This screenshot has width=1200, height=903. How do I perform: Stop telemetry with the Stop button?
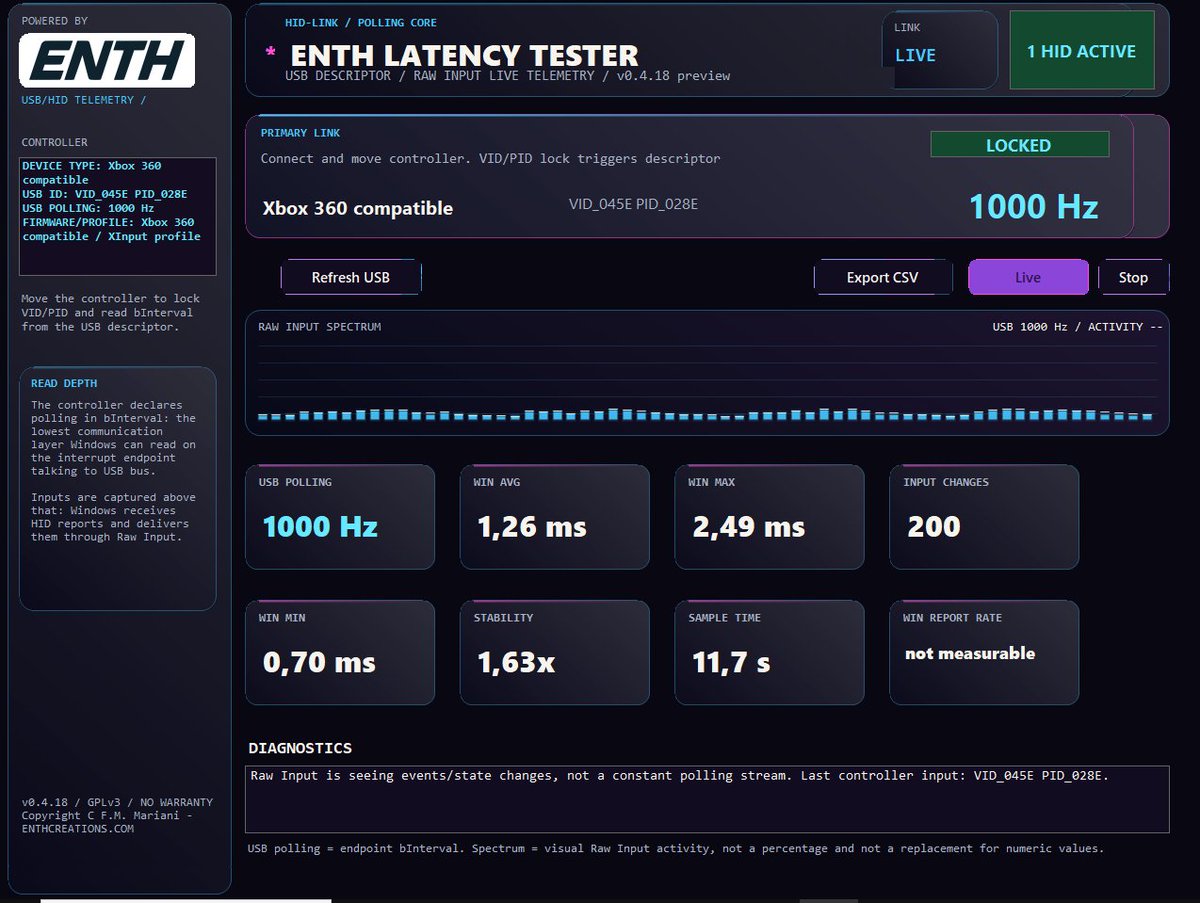[1133, 277]
